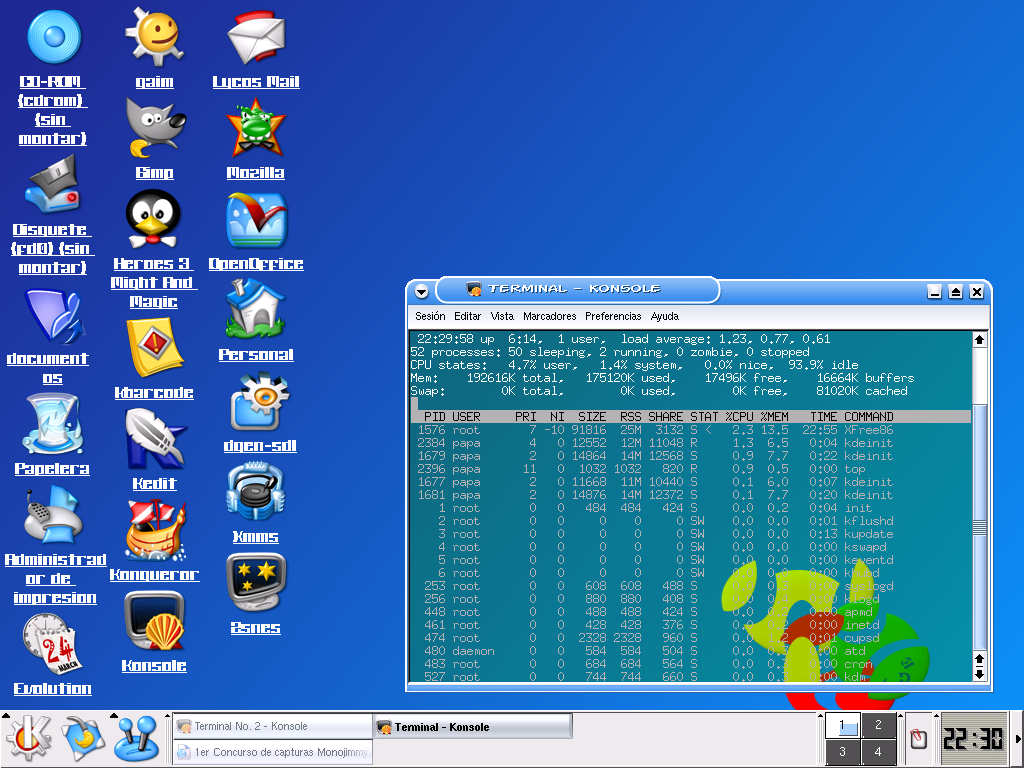Click the scroll-up arrow in Konsole scrollbar
This screenshot has width=1024, height=768.
click(979, 340)
